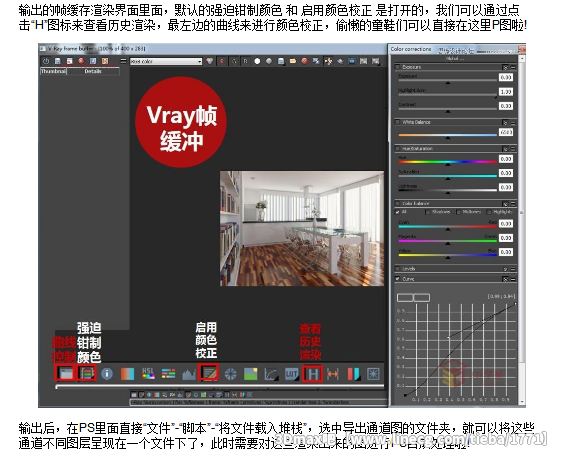The width and height of the screenshot is (587, 458).
Task: Click the reset icon in Curve header
Action: [x=505, y=279]
